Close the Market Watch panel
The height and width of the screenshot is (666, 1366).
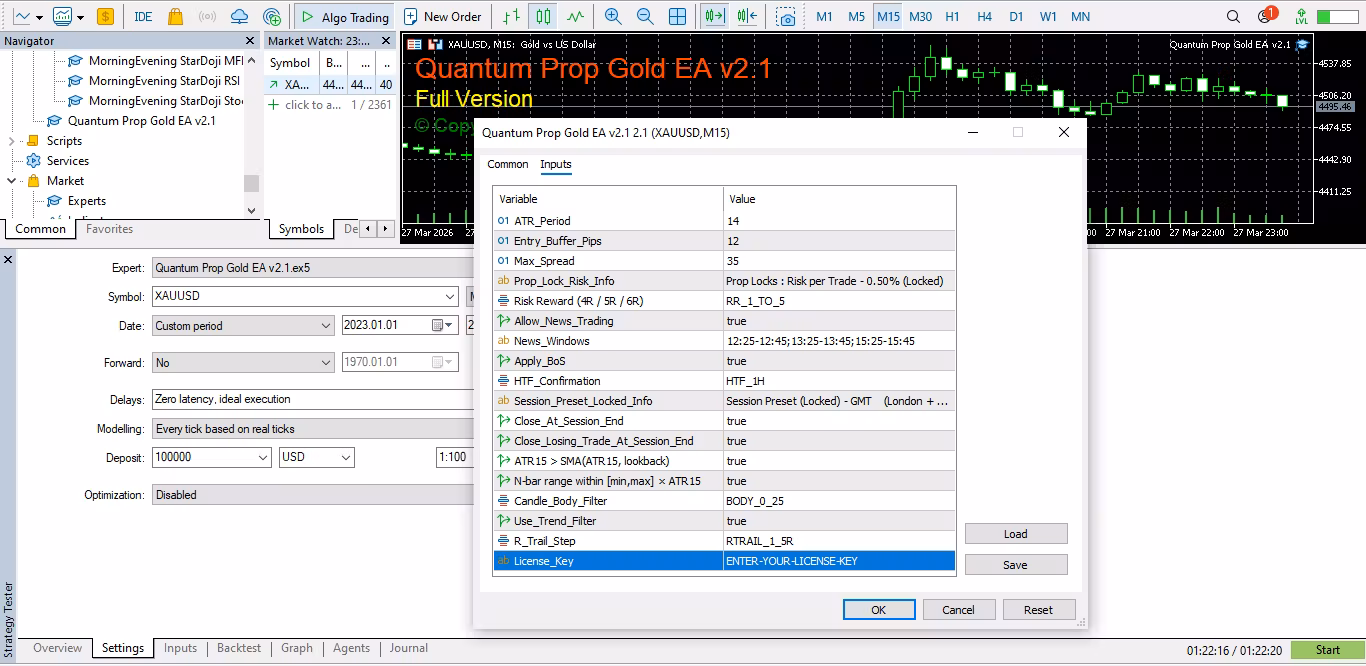(x=388, y=41)
